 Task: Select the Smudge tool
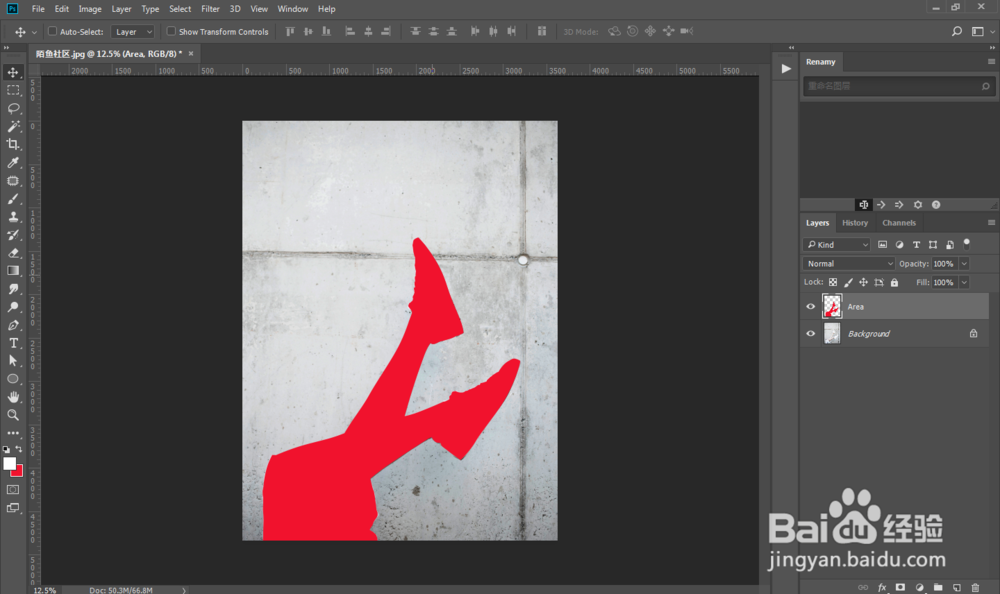(x=13, y=289)
